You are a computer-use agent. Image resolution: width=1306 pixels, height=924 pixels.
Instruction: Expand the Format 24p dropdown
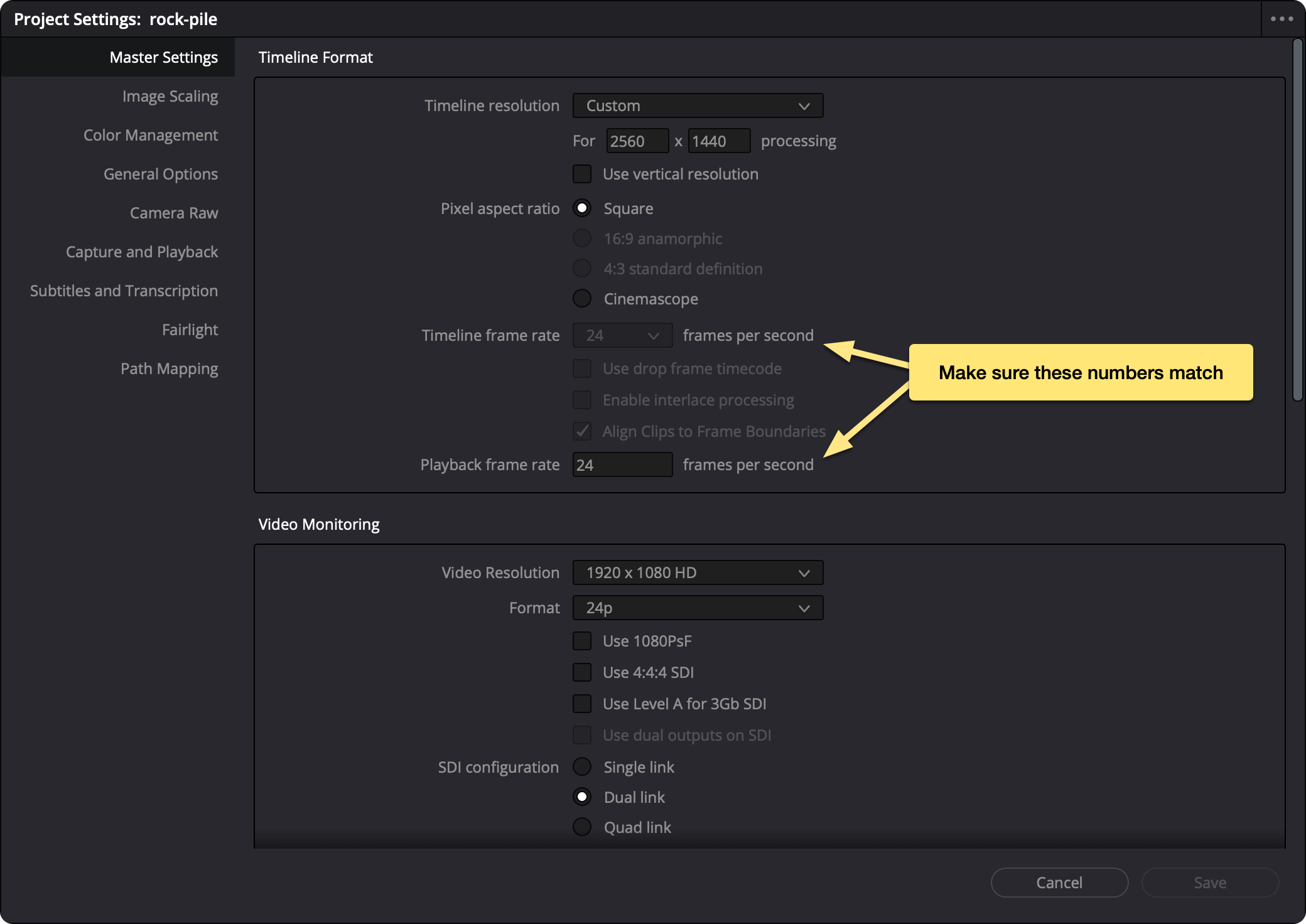pyautogui.click(x=698, y=608)
